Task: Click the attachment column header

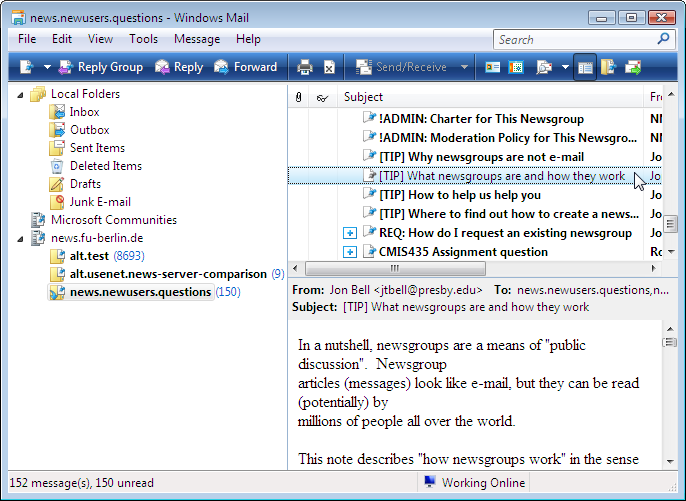Action: point(298,97)
